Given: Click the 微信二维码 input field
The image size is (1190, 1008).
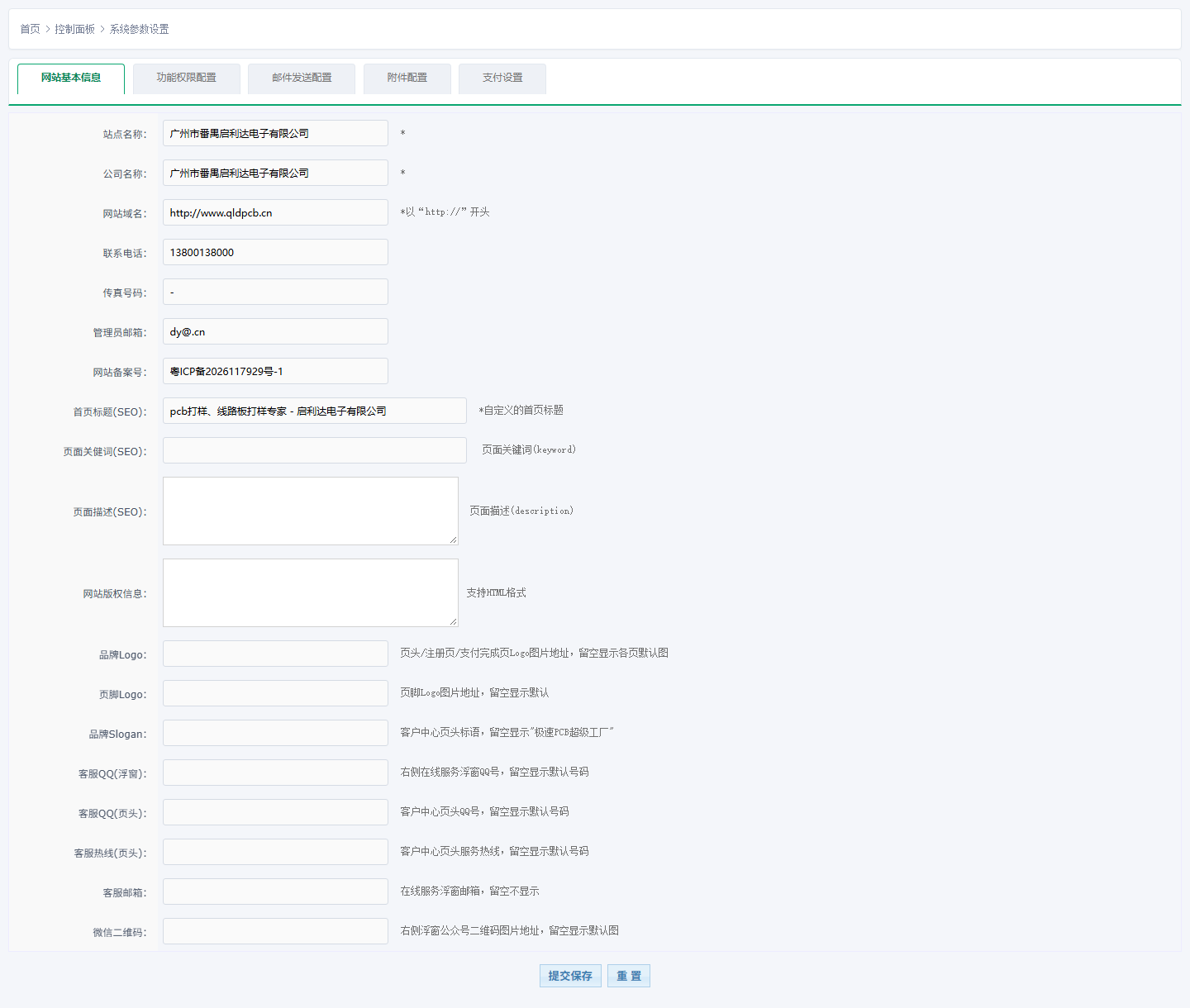Looking at the screenshot, I should [x=275, y=931].
